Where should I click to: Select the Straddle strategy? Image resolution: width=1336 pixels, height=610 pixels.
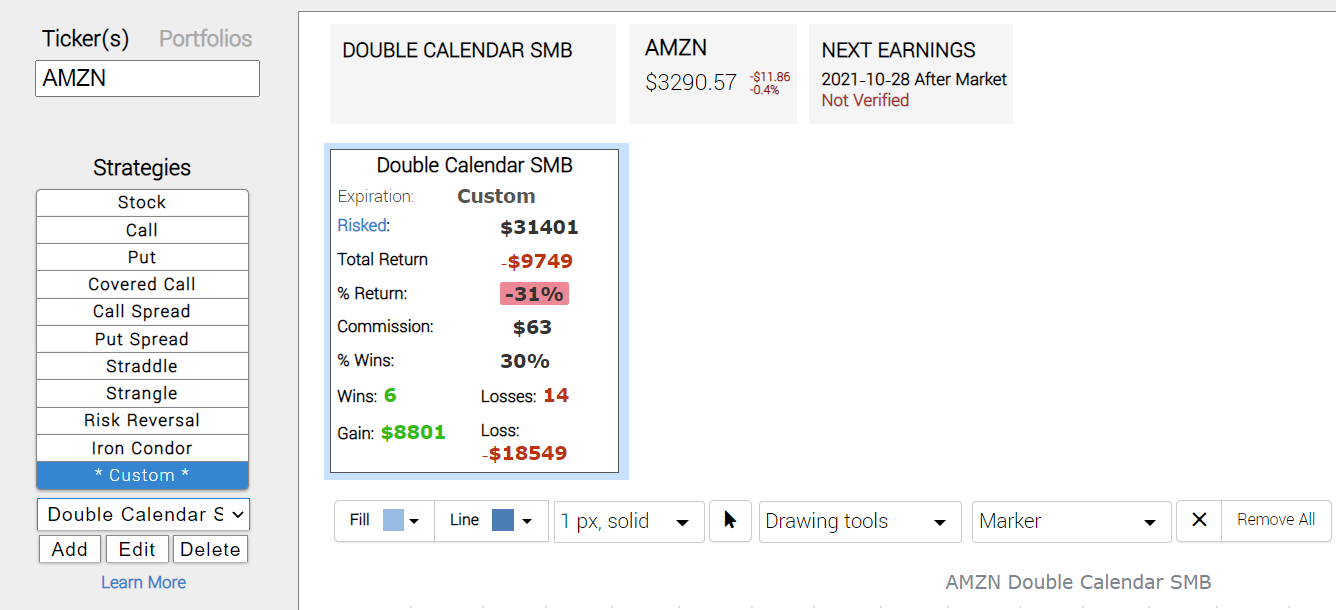[142, 366]
